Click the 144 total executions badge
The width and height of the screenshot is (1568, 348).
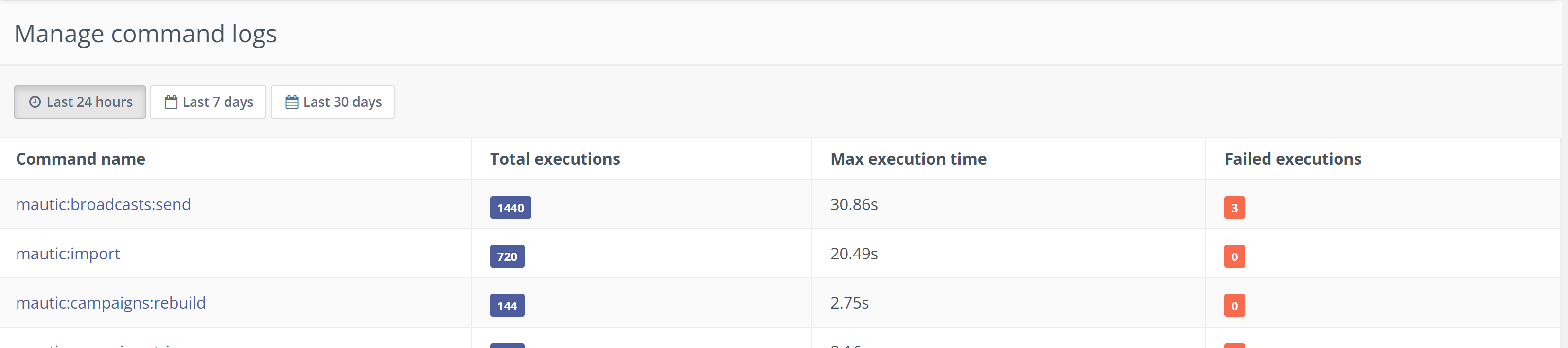pos(507,306)
